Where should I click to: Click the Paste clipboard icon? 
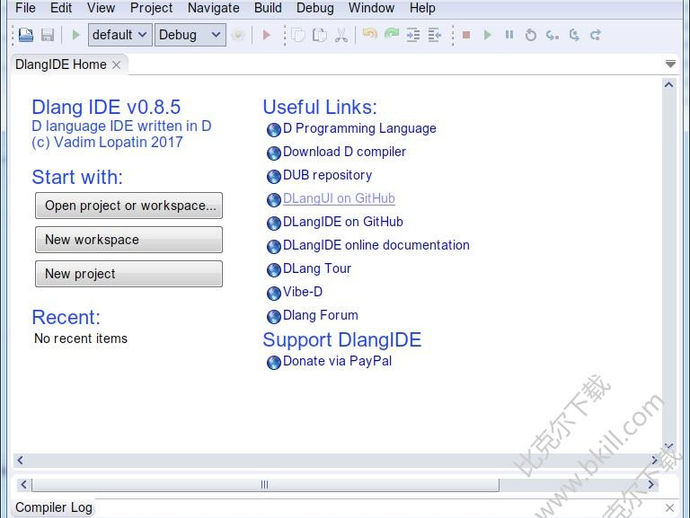[x=319, y=35]
